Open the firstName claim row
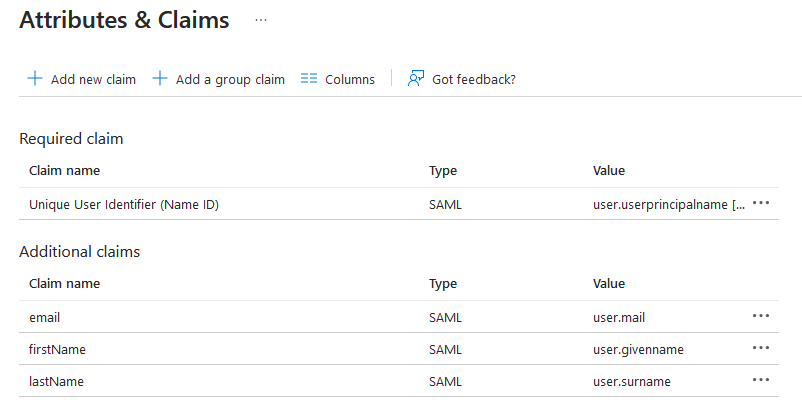Viewport: 802px width, 415px height. (x=399, y=349)
